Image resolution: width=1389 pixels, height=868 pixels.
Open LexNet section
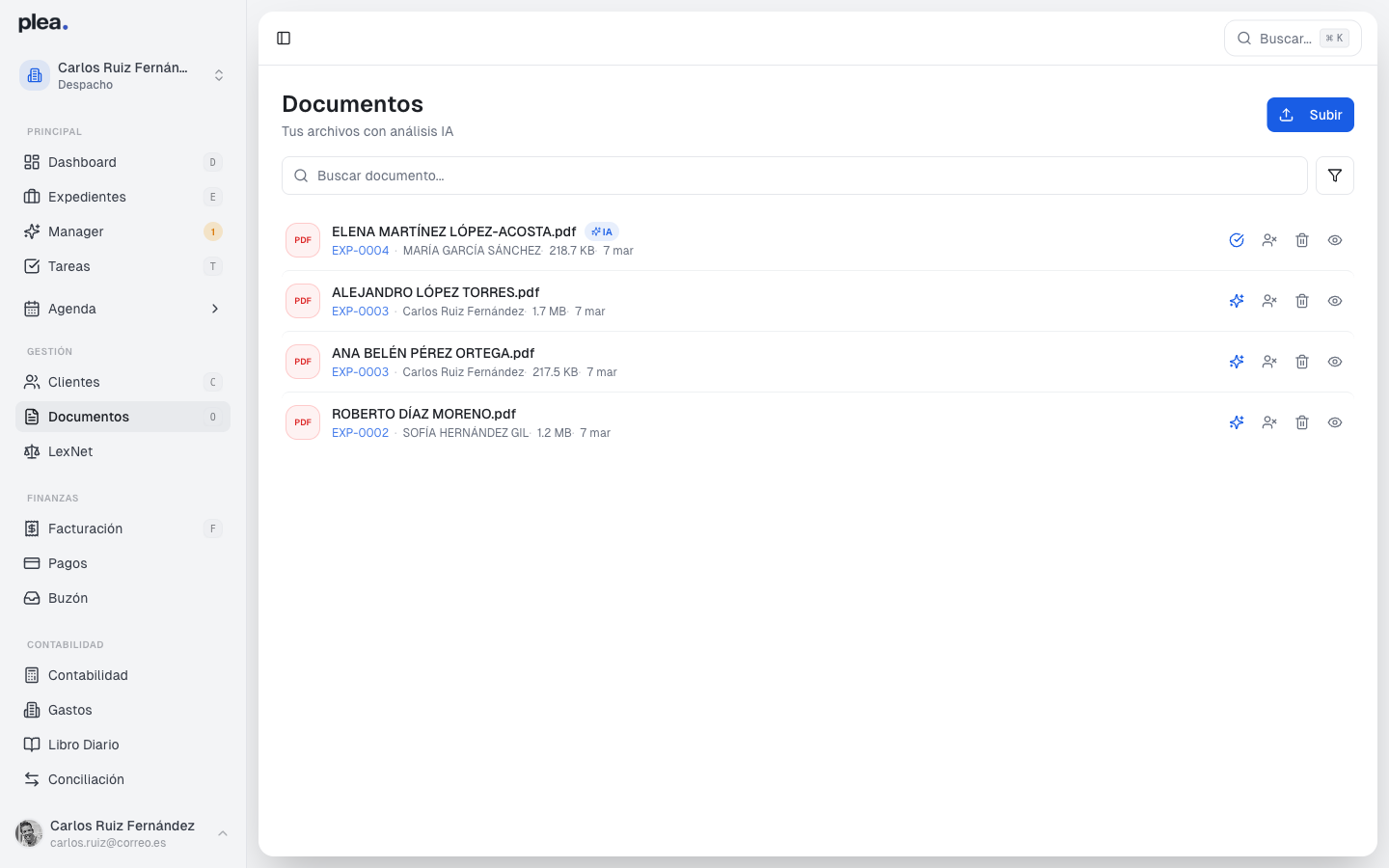[x=123, y=451]
